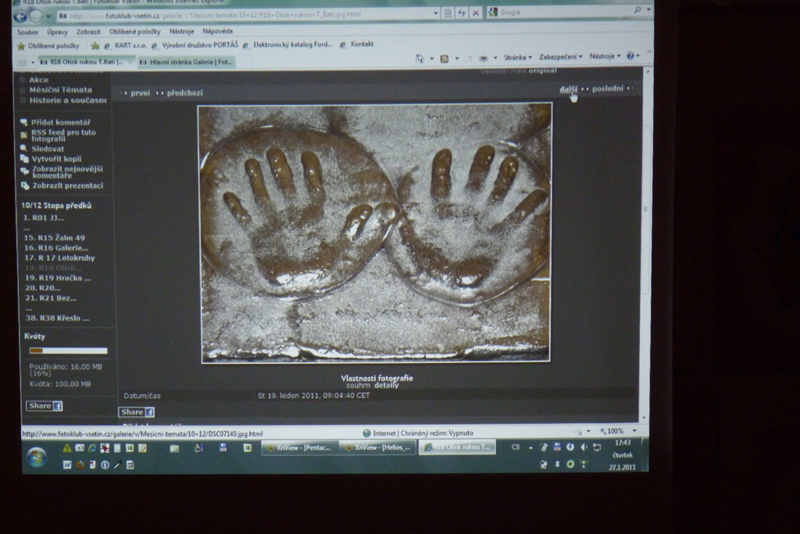Click the Sledovat magnifier icon

(24, 149)
